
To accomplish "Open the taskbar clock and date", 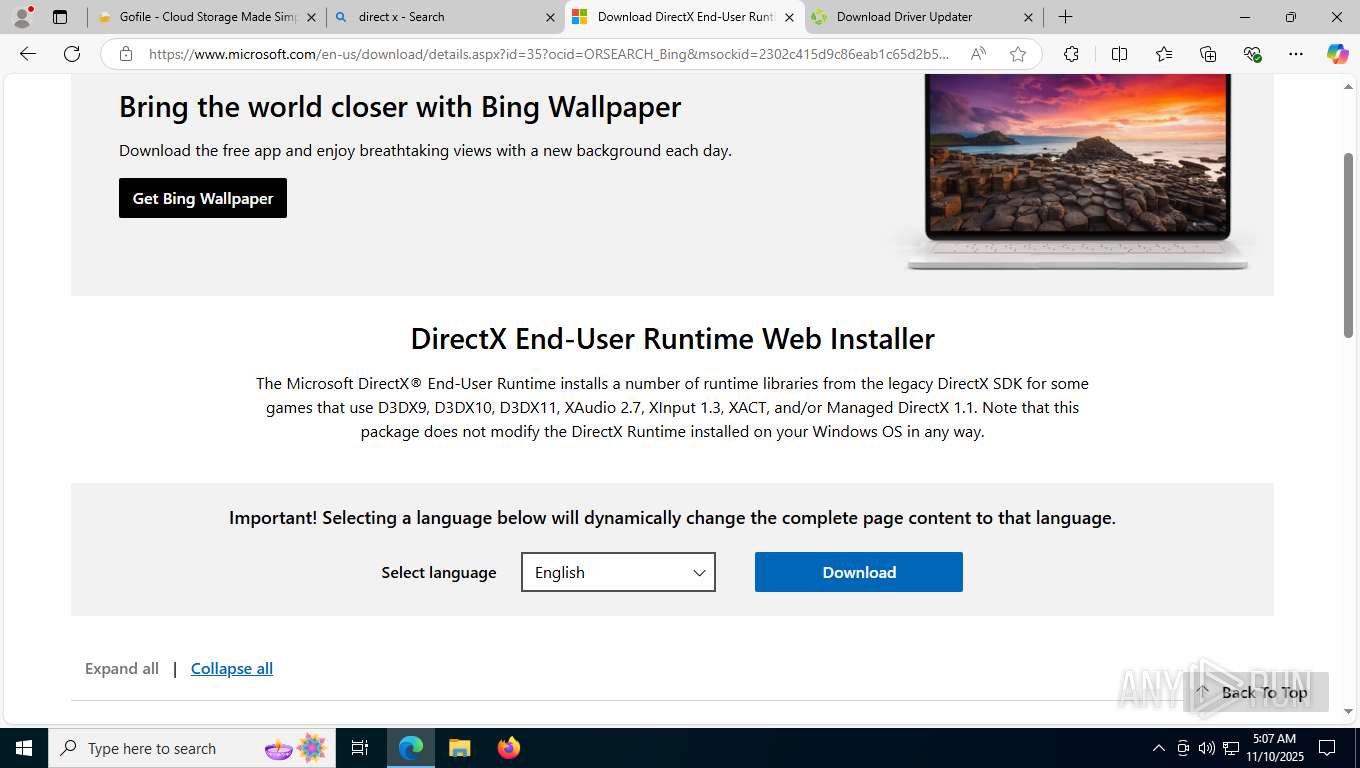I will [1274, 748].
